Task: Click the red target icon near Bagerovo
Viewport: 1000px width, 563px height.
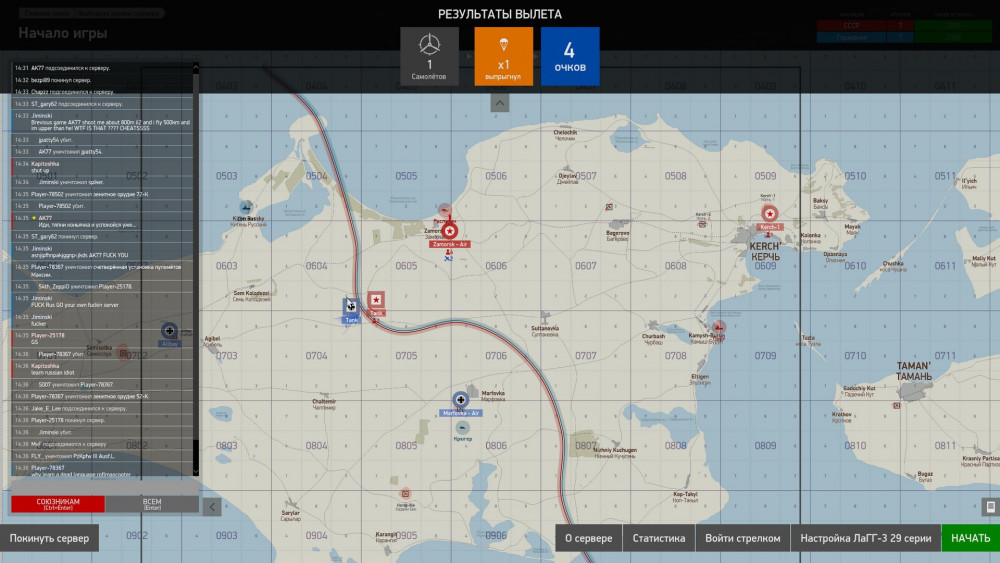Action: coord(609,207)
